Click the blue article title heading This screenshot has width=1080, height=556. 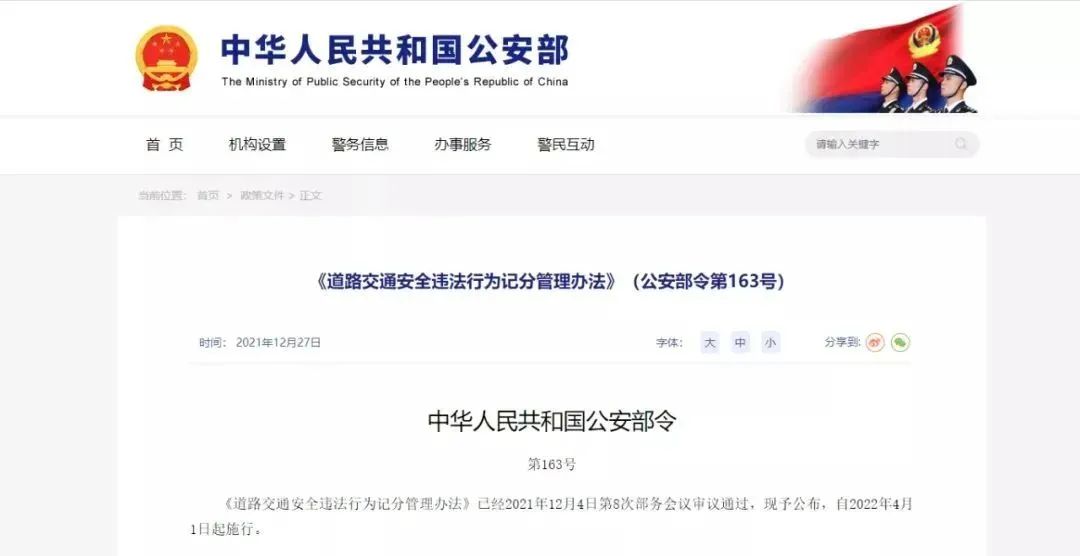click(x=549, y=282)
